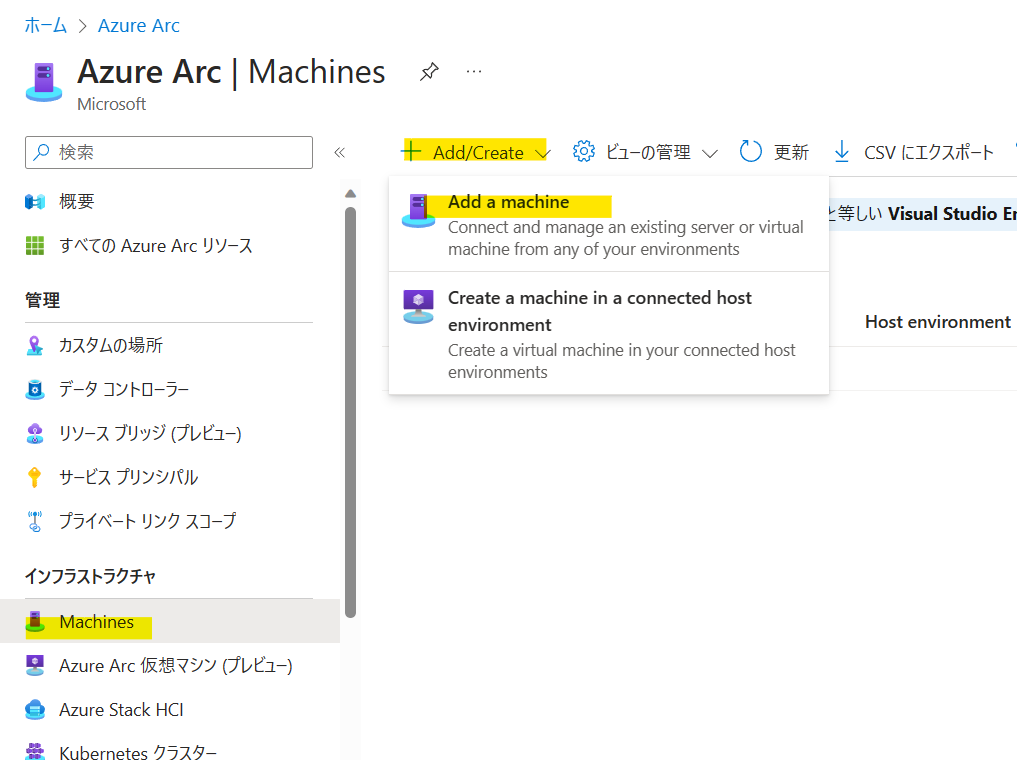1017x760 pixels.
Task: Click the リソース ブリッジ icon
Action: [35, 433]
